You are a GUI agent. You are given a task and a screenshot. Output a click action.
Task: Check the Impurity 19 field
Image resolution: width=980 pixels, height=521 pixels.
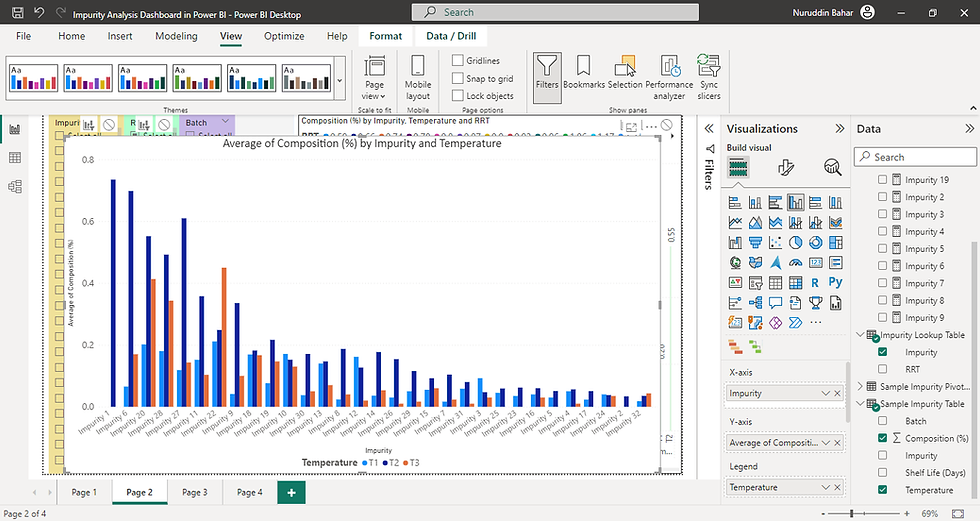point(882,179)
